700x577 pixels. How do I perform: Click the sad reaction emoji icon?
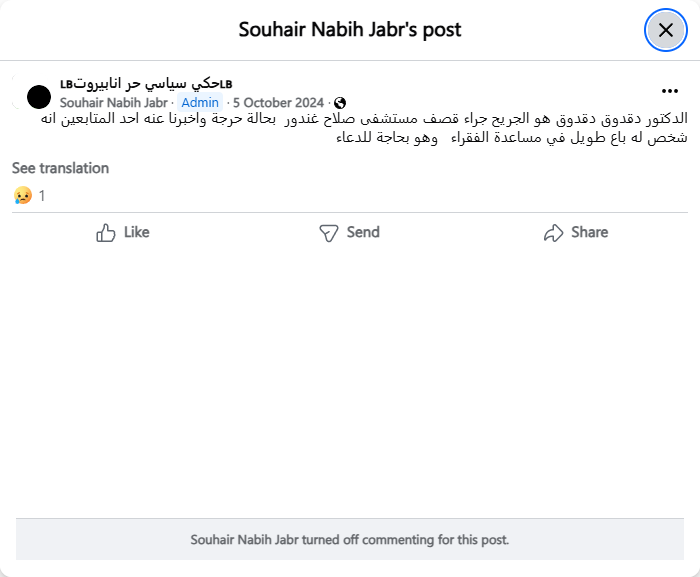pyautogui.click(x=23, y=196)
